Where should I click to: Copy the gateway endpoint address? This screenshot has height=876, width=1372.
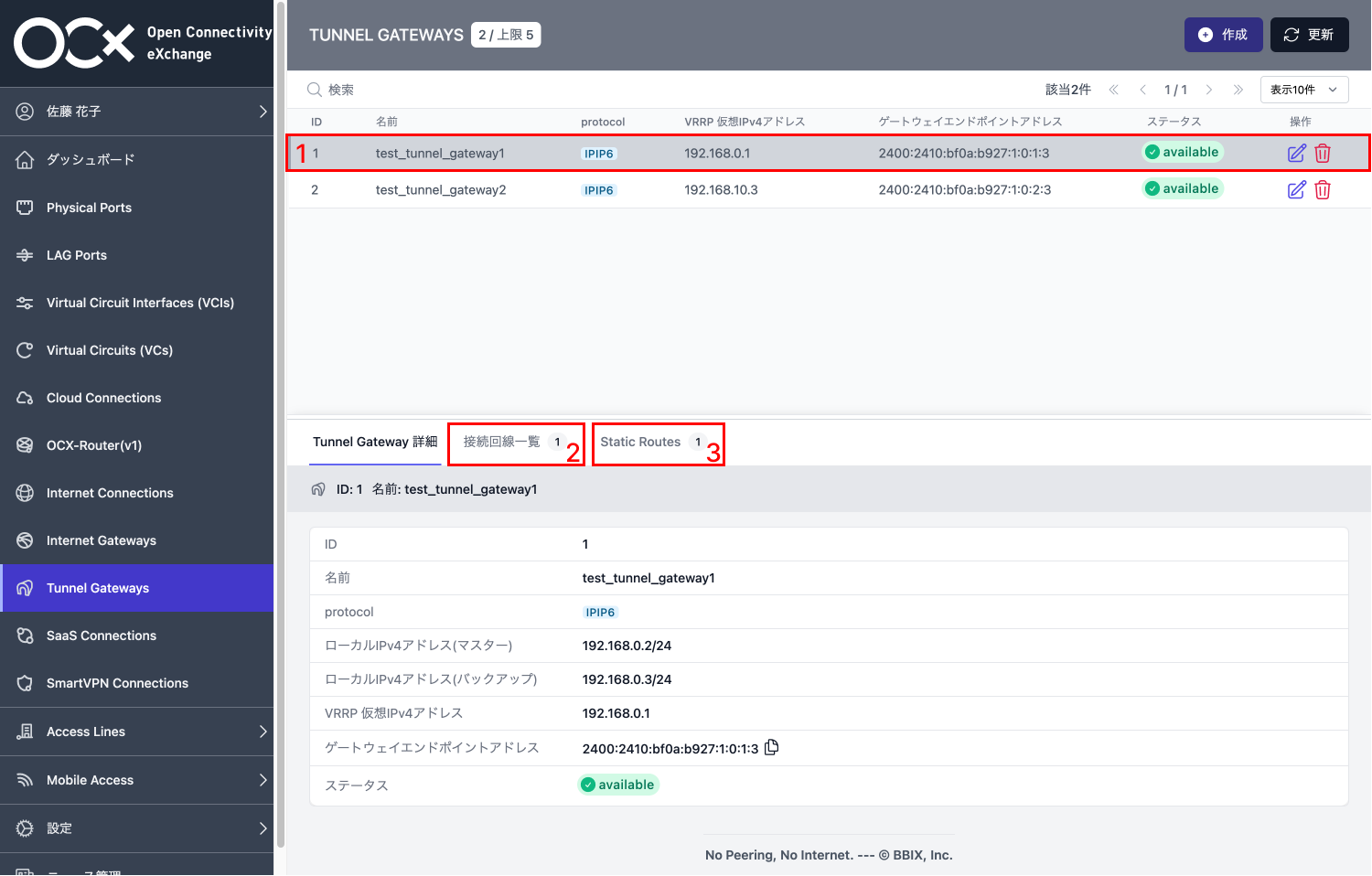pyautogui.click(x=772, y=747)
